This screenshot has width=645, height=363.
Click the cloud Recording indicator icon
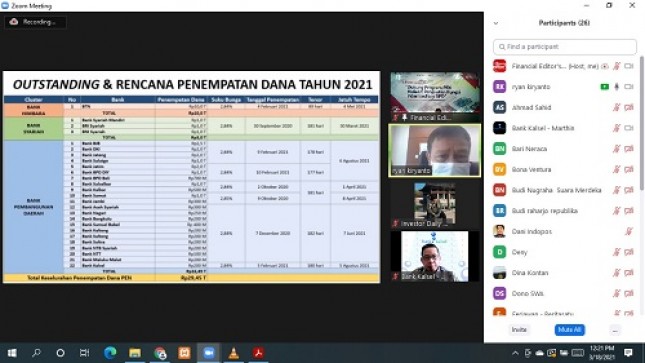(x=14, y=21)
